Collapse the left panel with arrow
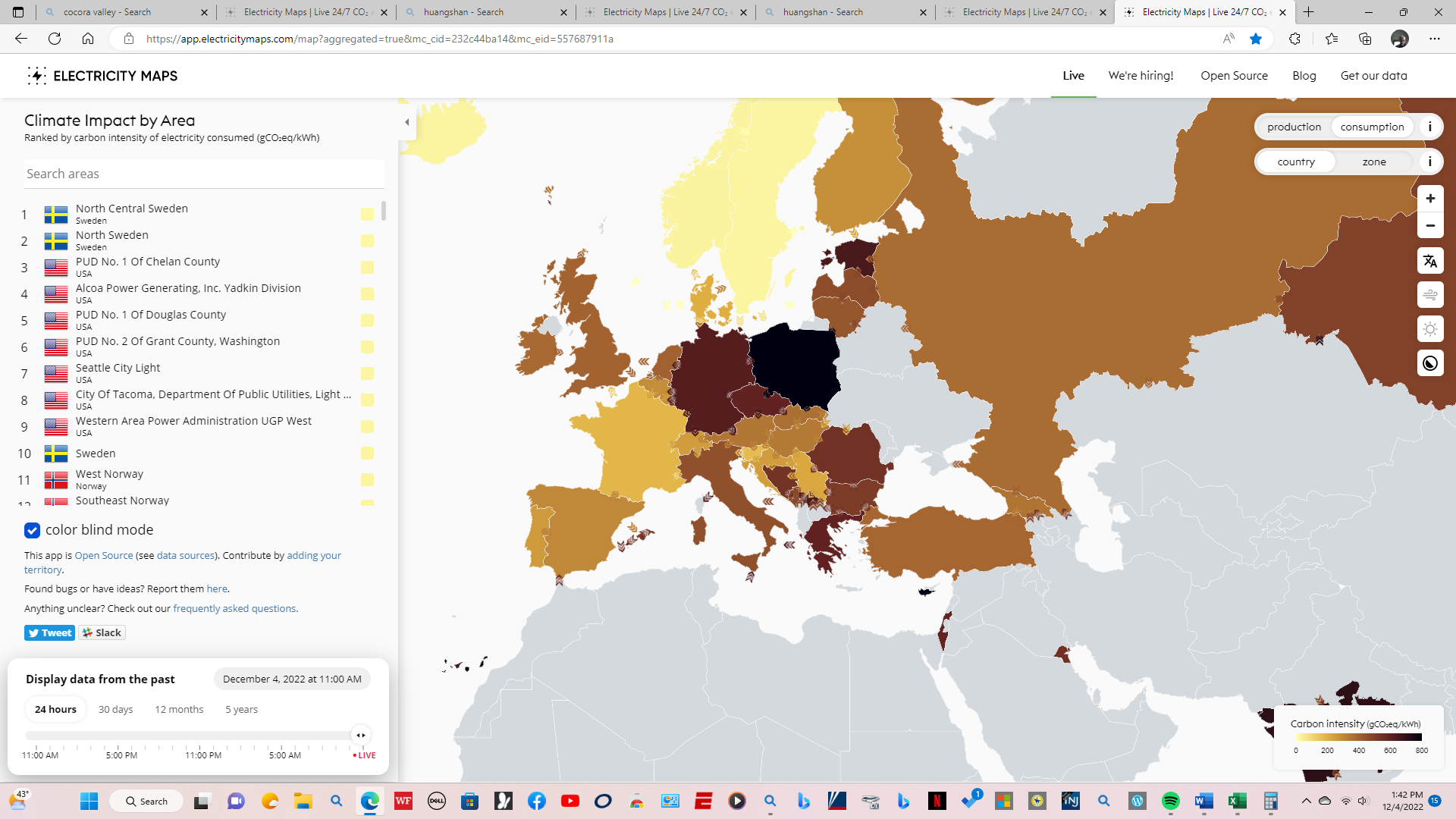Screen dimensions: 1456x819 pyautogui.click(x=407, y=122)
